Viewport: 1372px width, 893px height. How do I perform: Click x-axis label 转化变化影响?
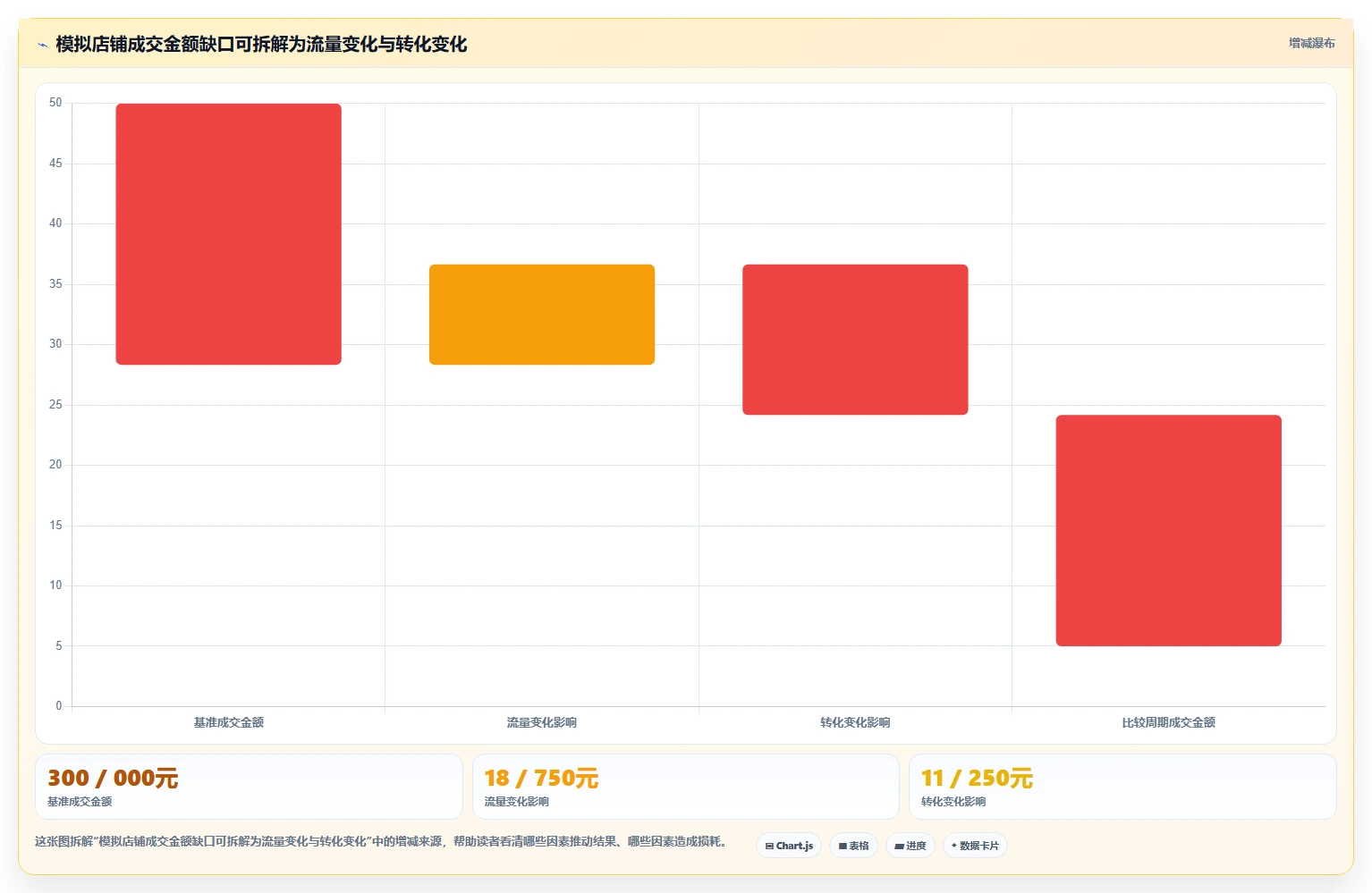point(855,722)
